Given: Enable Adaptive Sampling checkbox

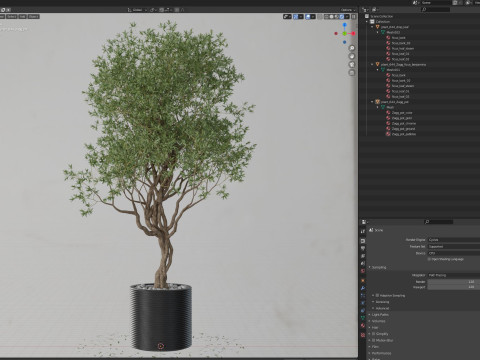Looking at the screenshot, I should click(x=378, y=295).
